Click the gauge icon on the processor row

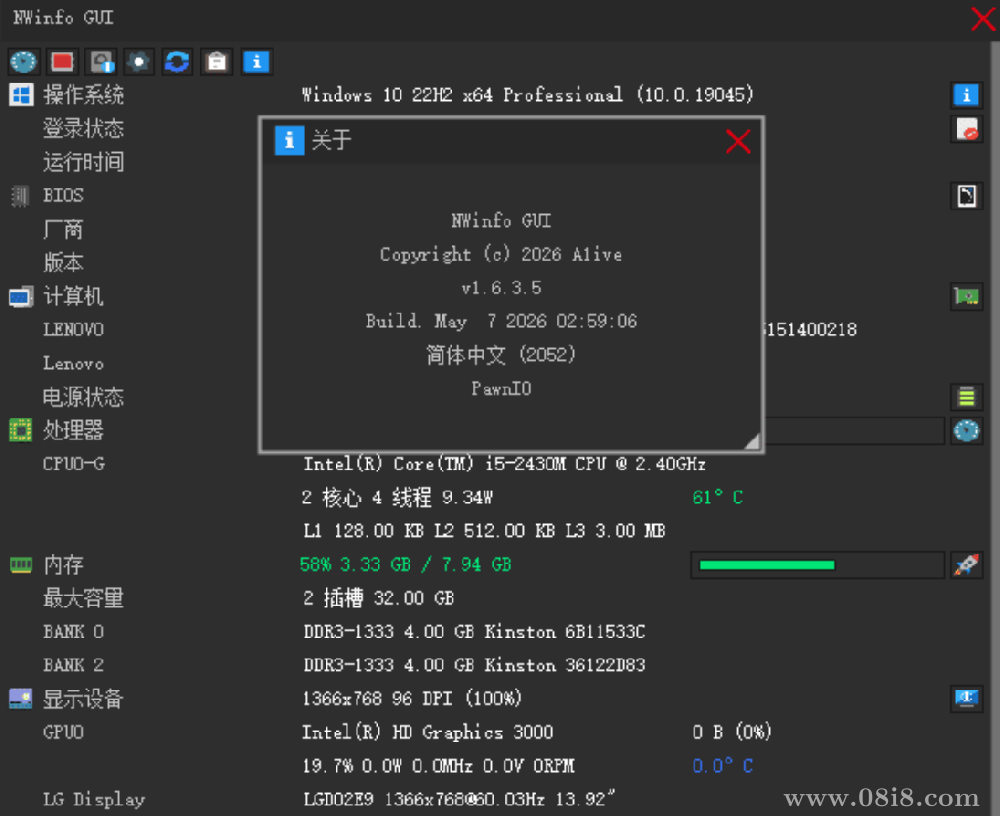pos(966,431)
